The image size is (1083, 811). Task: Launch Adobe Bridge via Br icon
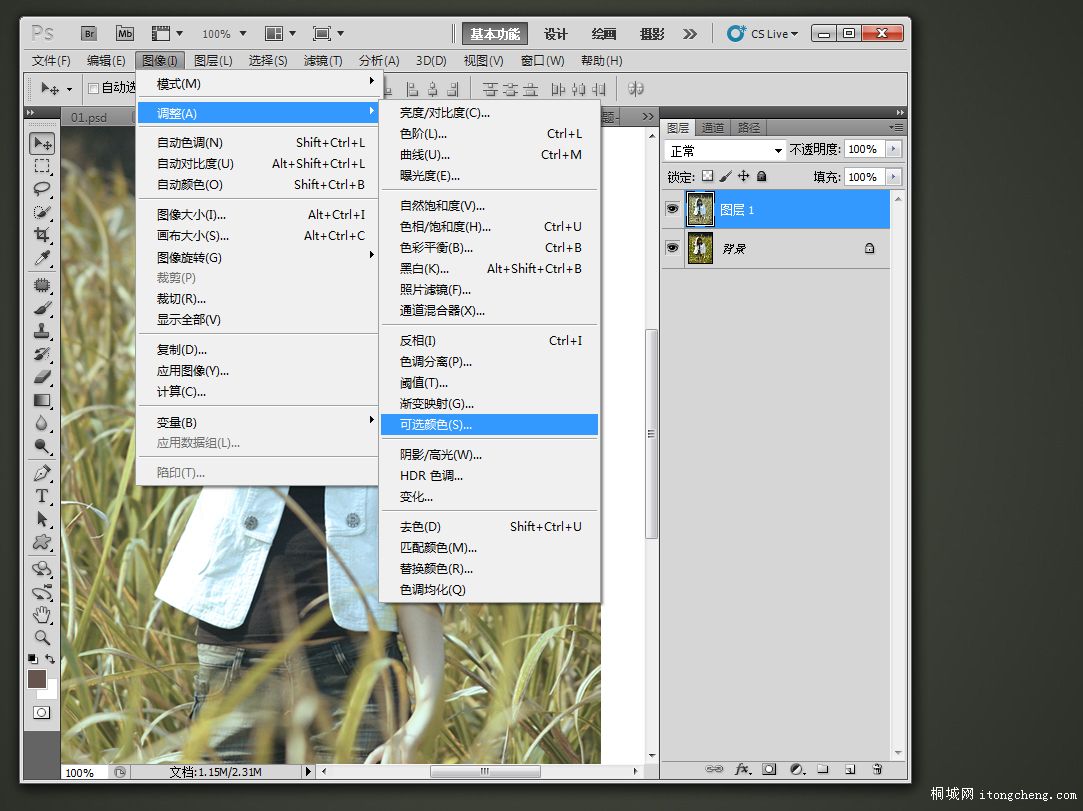coord(89,34)
